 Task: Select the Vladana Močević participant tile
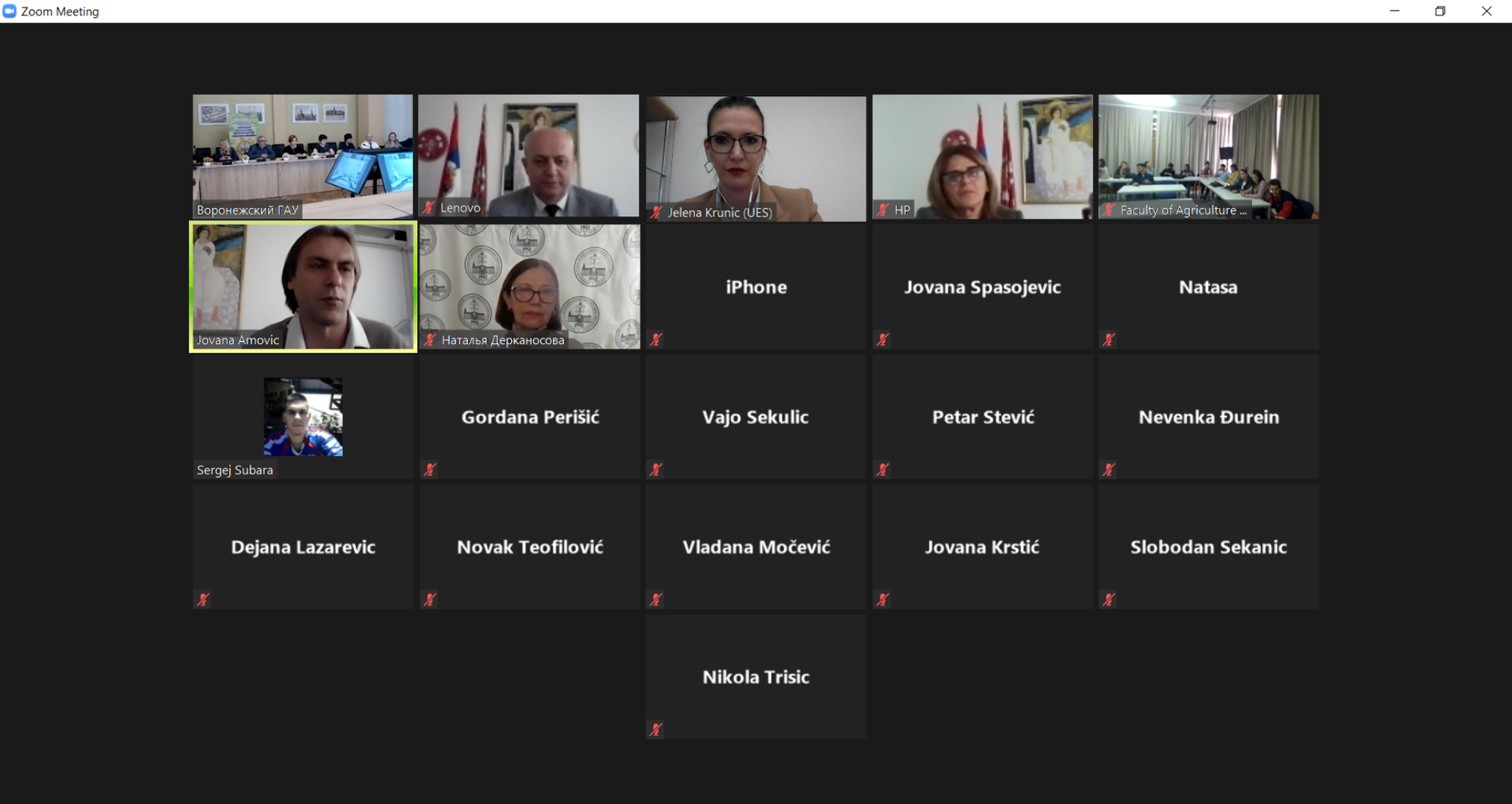coord(755,547)
